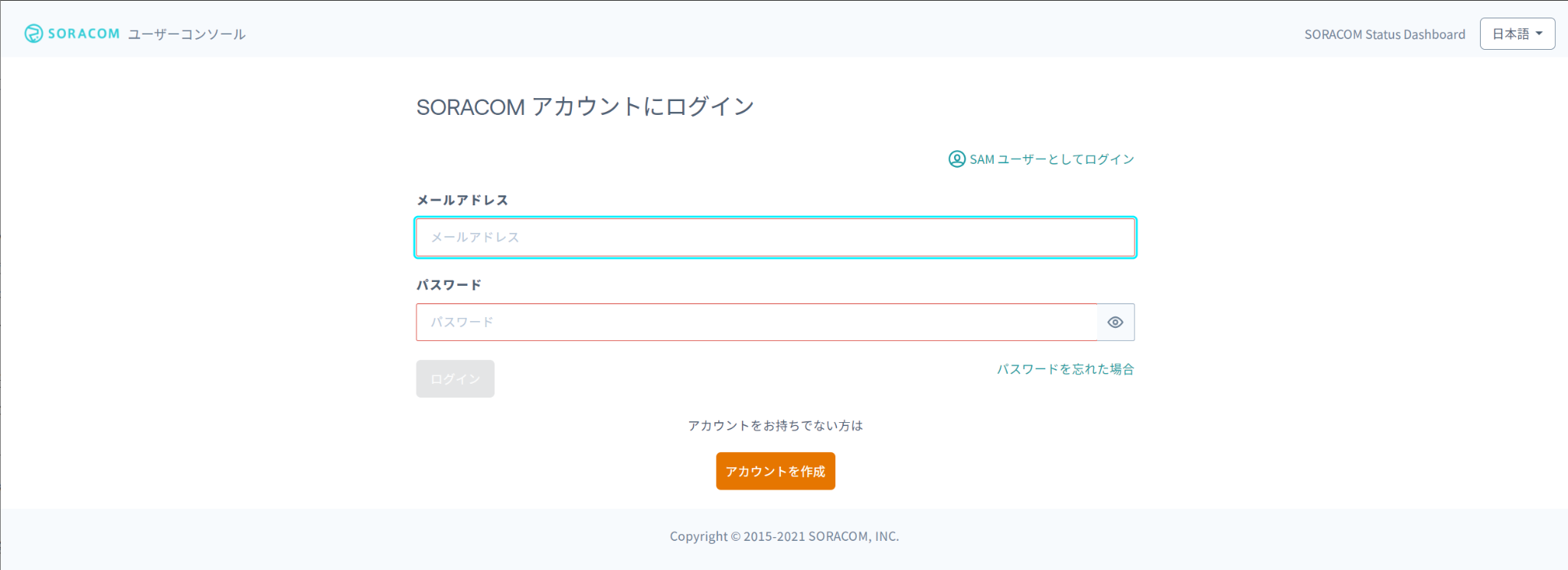The width and height of the screenshot is (1568, 570).
Task: Click the orange アカウントを作成 button
Action: click(x=775, y=471)
